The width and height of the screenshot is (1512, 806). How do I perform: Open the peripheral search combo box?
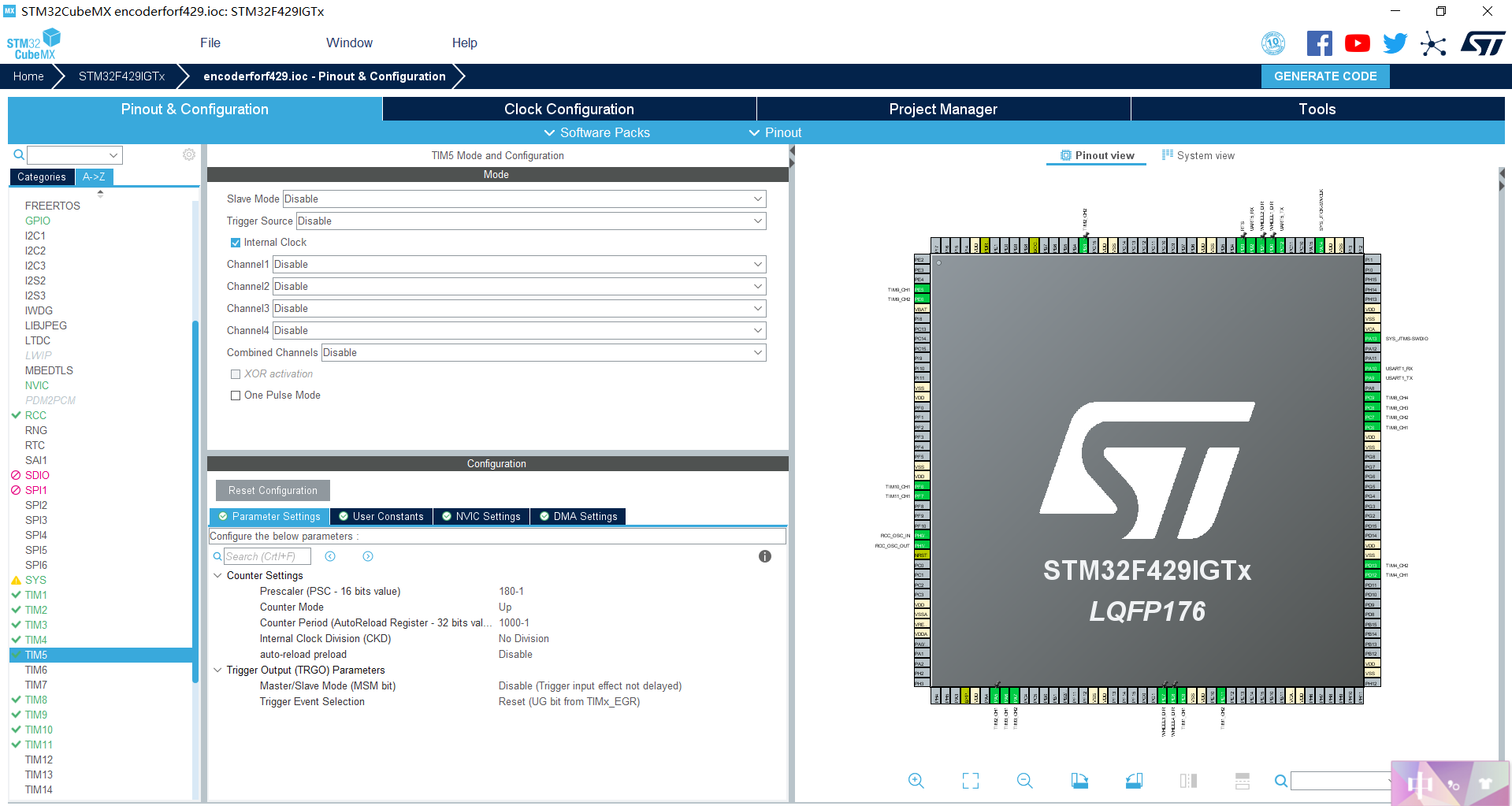click(x=75, y=155)
